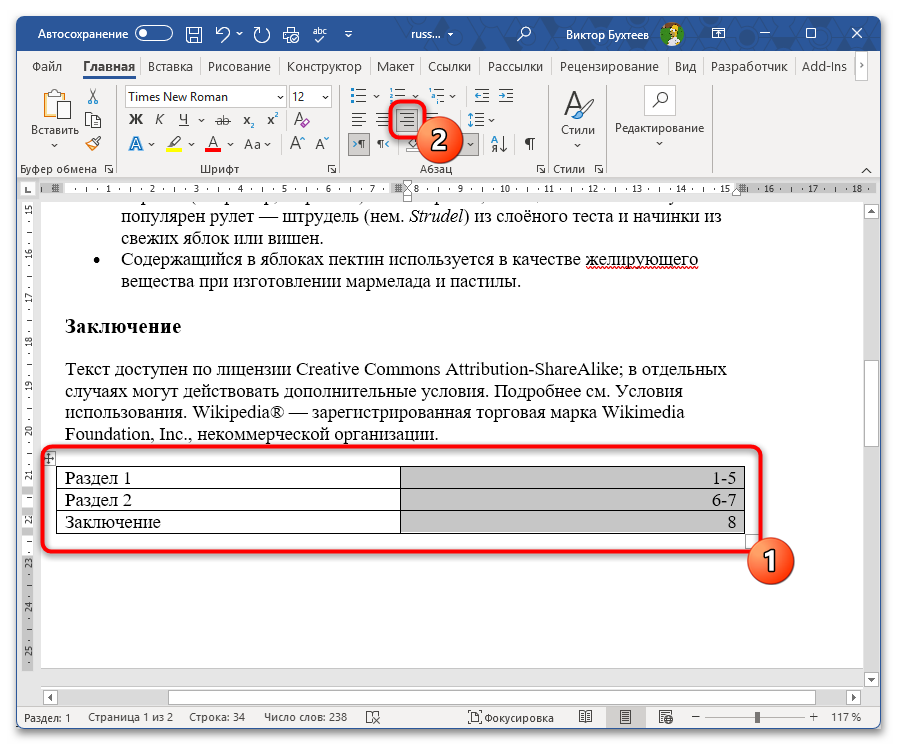Apply subscript formatting
This screenshot has width=897, height=745.
pyautogui.click(x=248, y=120)
